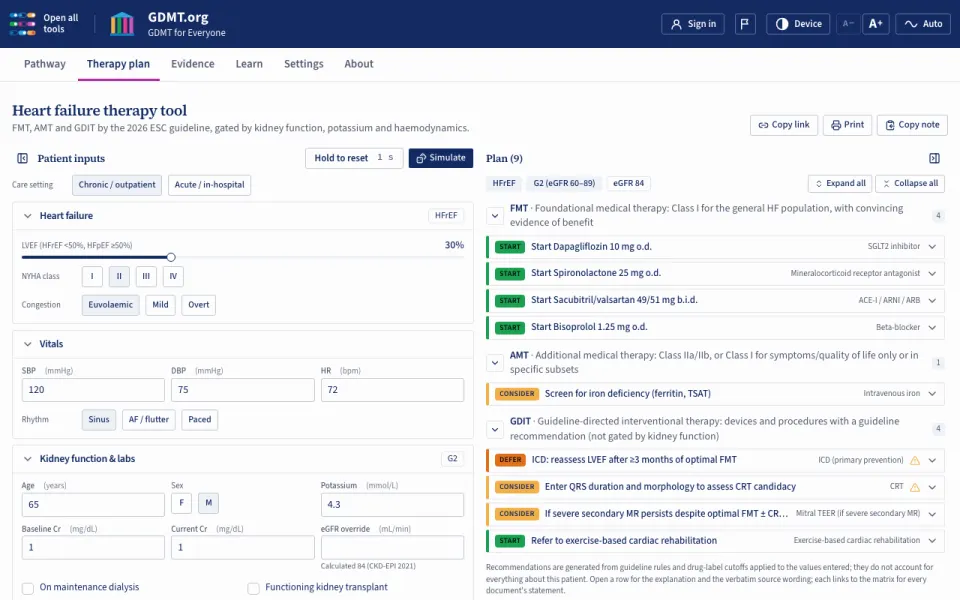This screenshot has width=960, height=600.
Task: Click the CRT row warning triangle
Action: tap(915, 487)
